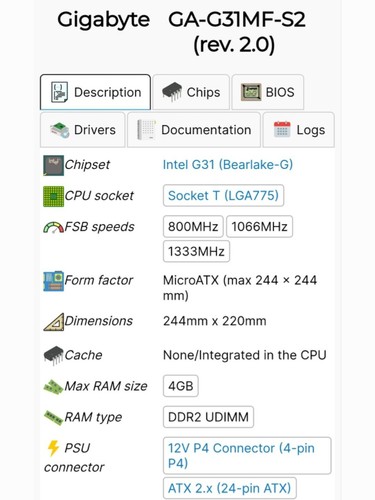Select the 4GB max RAM tag
The height and width of the screenshot is (500, 375).
pos(181,386)
